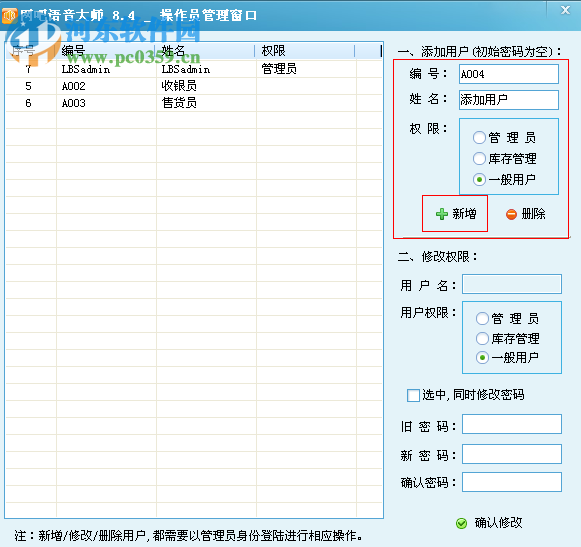Click the app icon in title bar

click(x=9, y=15)
